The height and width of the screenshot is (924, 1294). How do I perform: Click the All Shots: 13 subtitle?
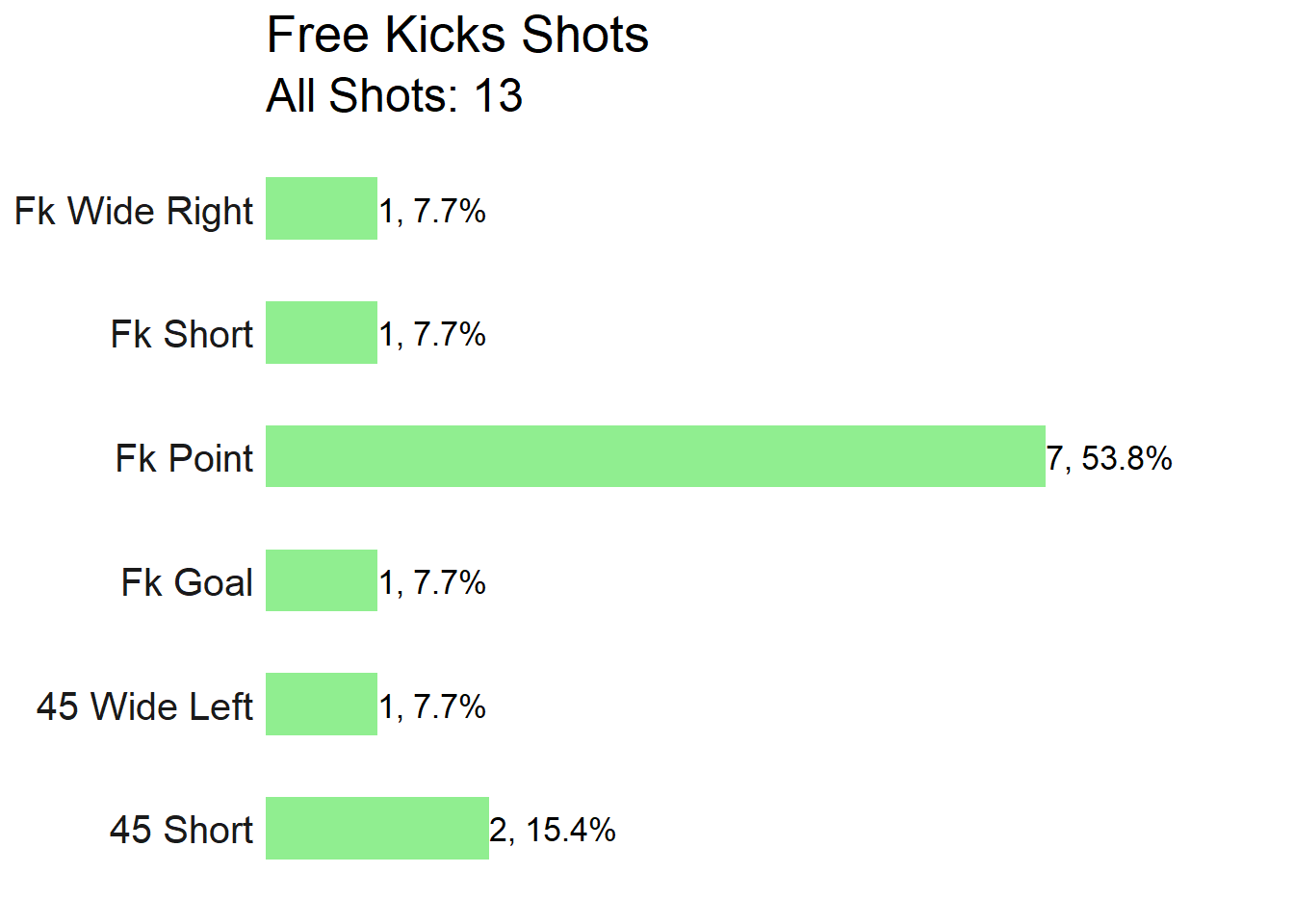[395, 95]
